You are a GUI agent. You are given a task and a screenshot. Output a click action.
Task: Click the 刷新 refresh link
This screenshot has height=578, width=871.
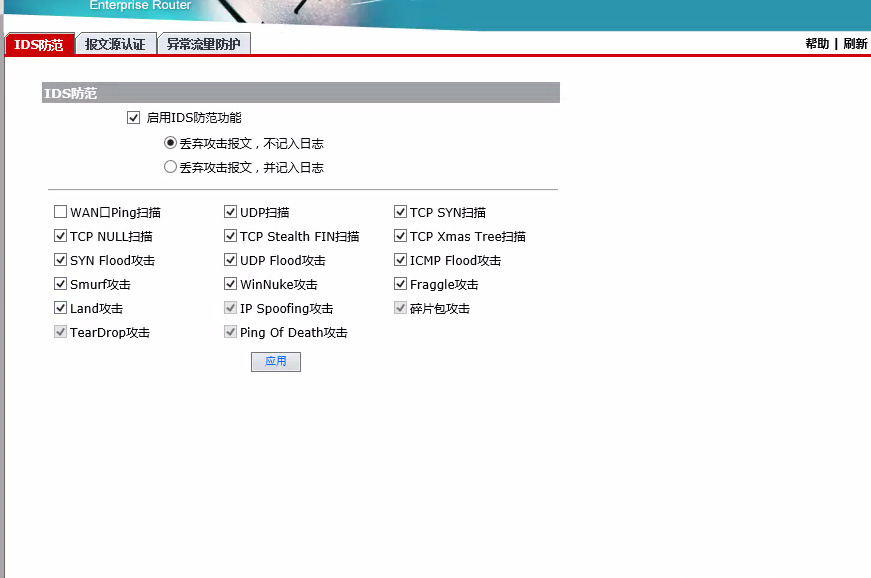[x=855, y=44]
